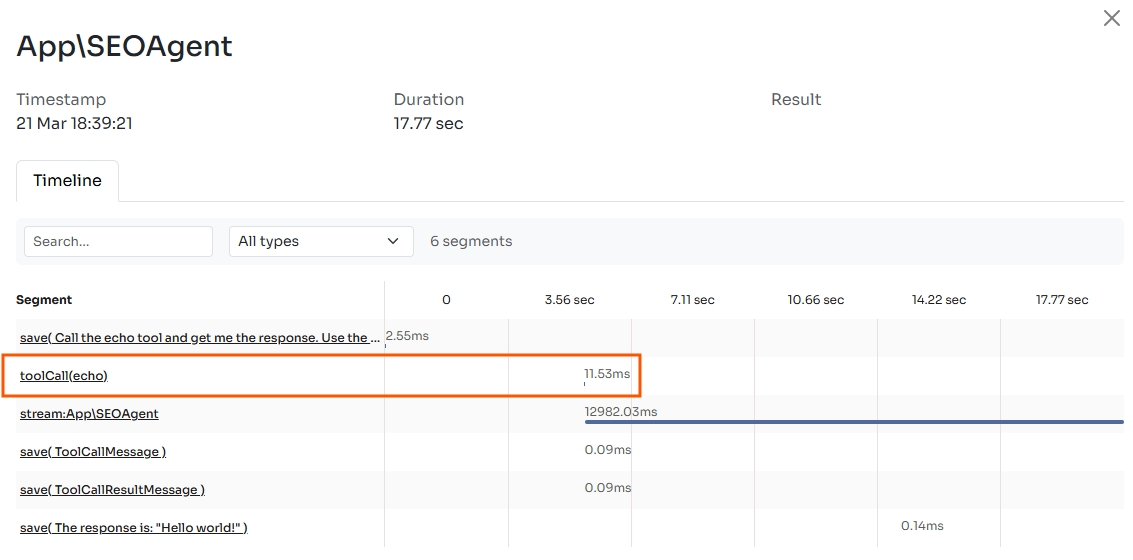Open the first save( Call the echo tool... segment
The image size is (1133, 560).
(x=200, y=338)
